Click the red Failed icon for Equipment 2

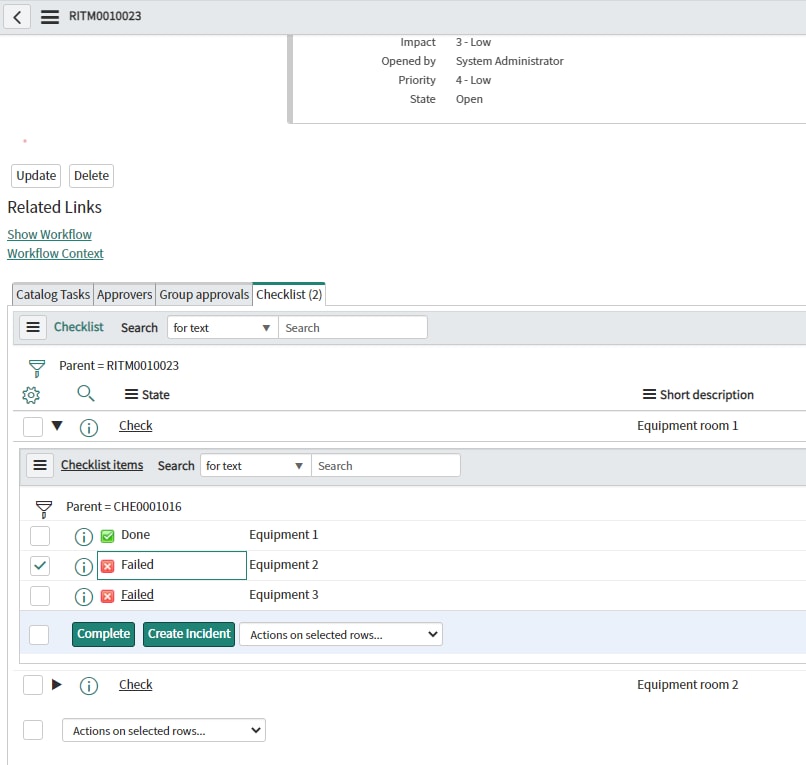(107, 567)
